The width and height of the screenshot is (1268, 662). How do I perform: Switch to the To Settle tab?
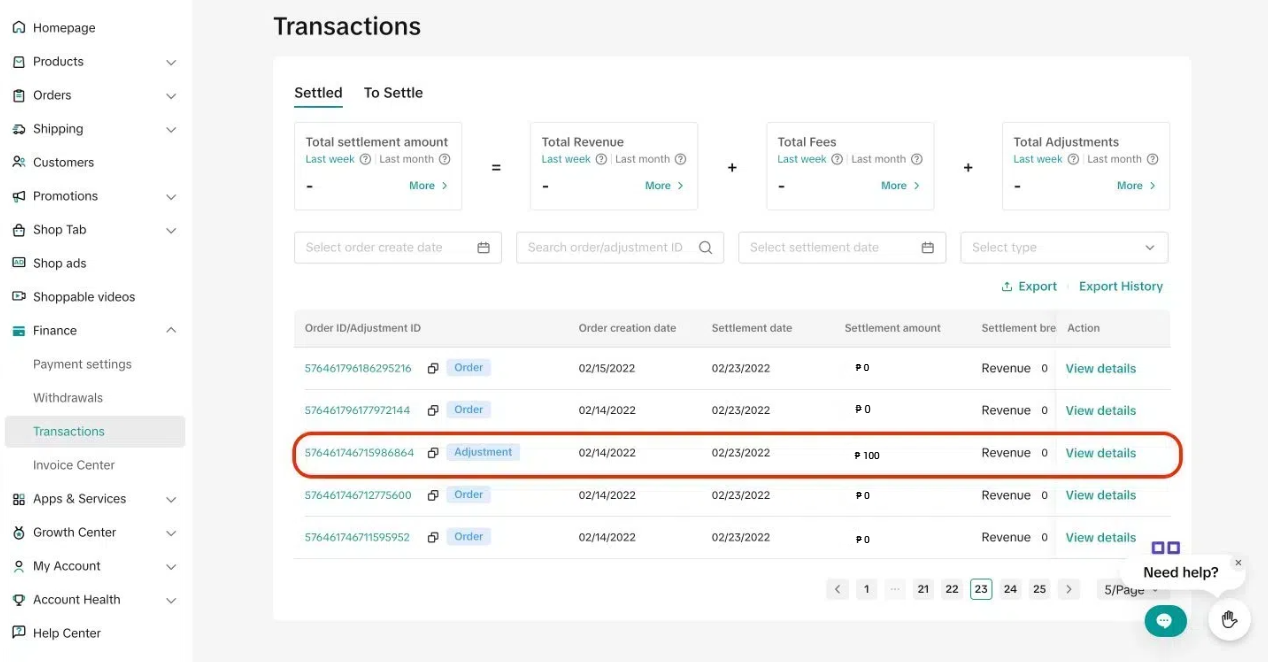pos(393,93)
